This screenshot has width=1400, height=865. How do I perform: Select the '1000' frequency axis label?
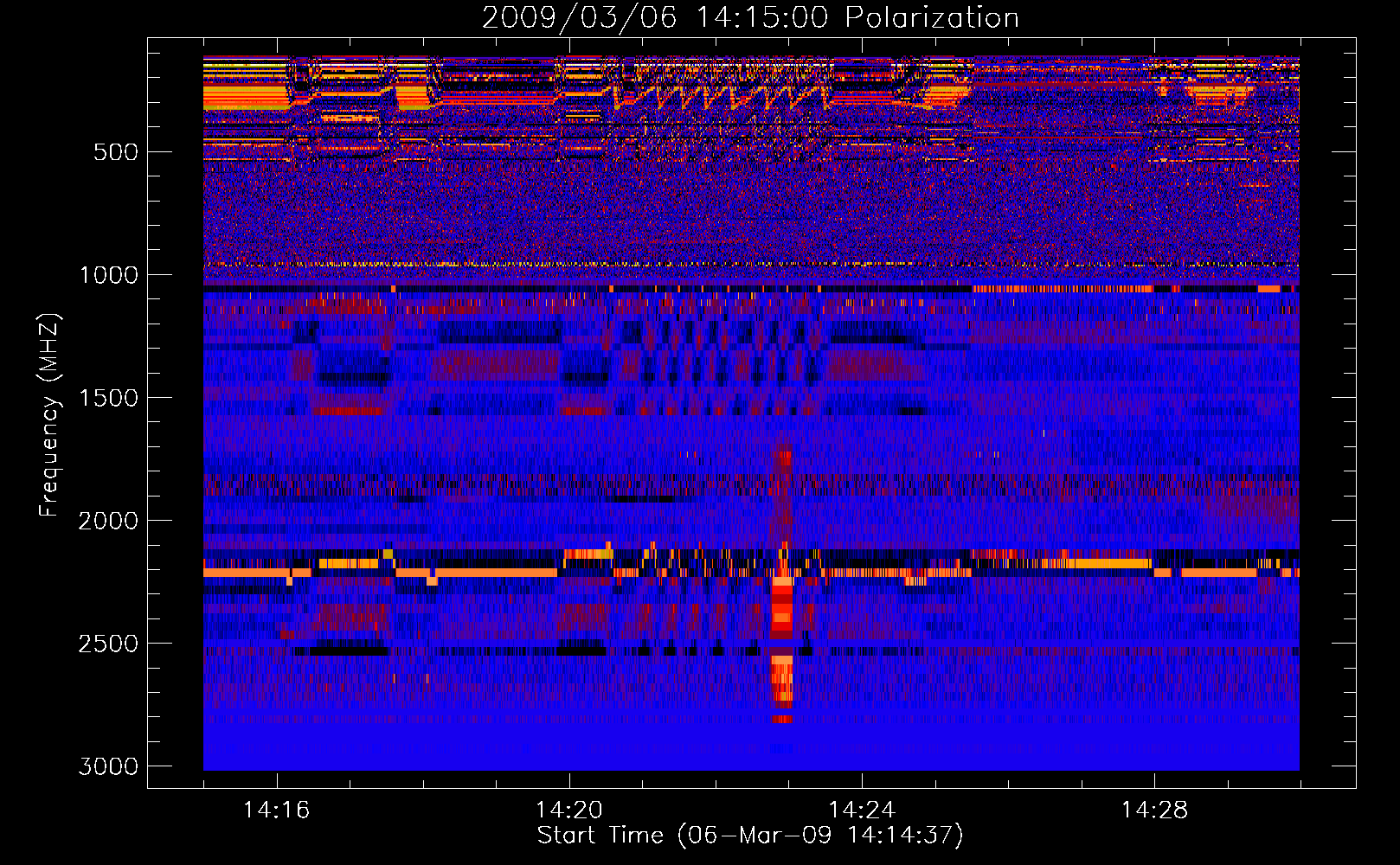pyautogui.click(x=108, y=275)
